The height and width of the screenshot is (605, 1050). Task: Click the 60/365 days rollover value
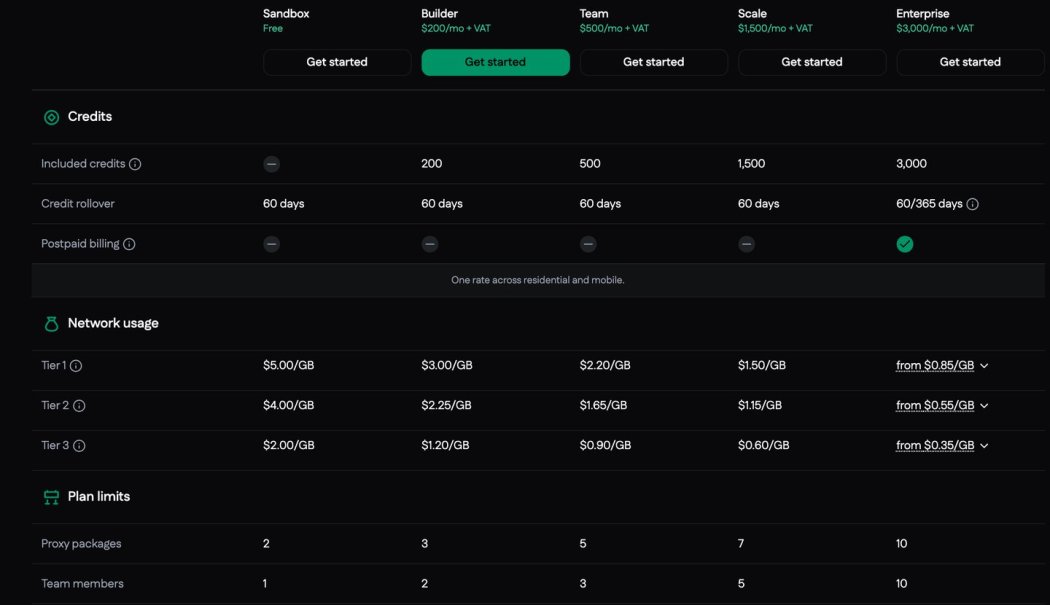(929, 204)
